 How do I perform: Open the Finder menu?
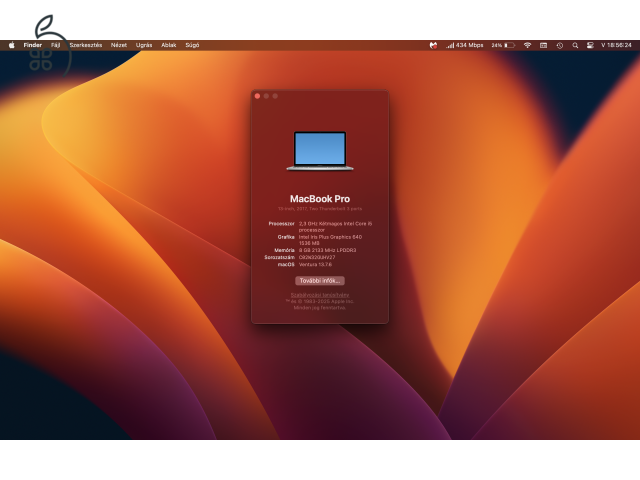[33, 45]
